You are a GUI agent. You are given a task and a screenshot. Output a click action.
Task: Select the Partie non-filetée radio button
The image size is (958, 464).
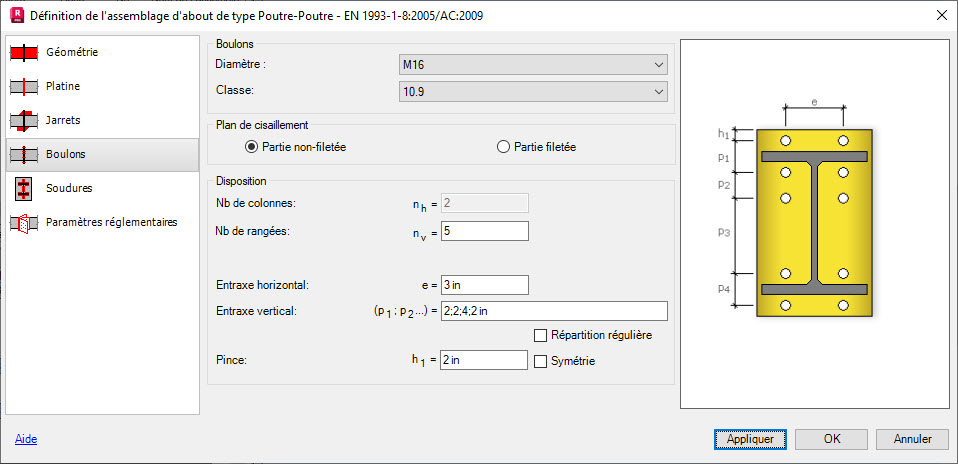coord(250,147)
